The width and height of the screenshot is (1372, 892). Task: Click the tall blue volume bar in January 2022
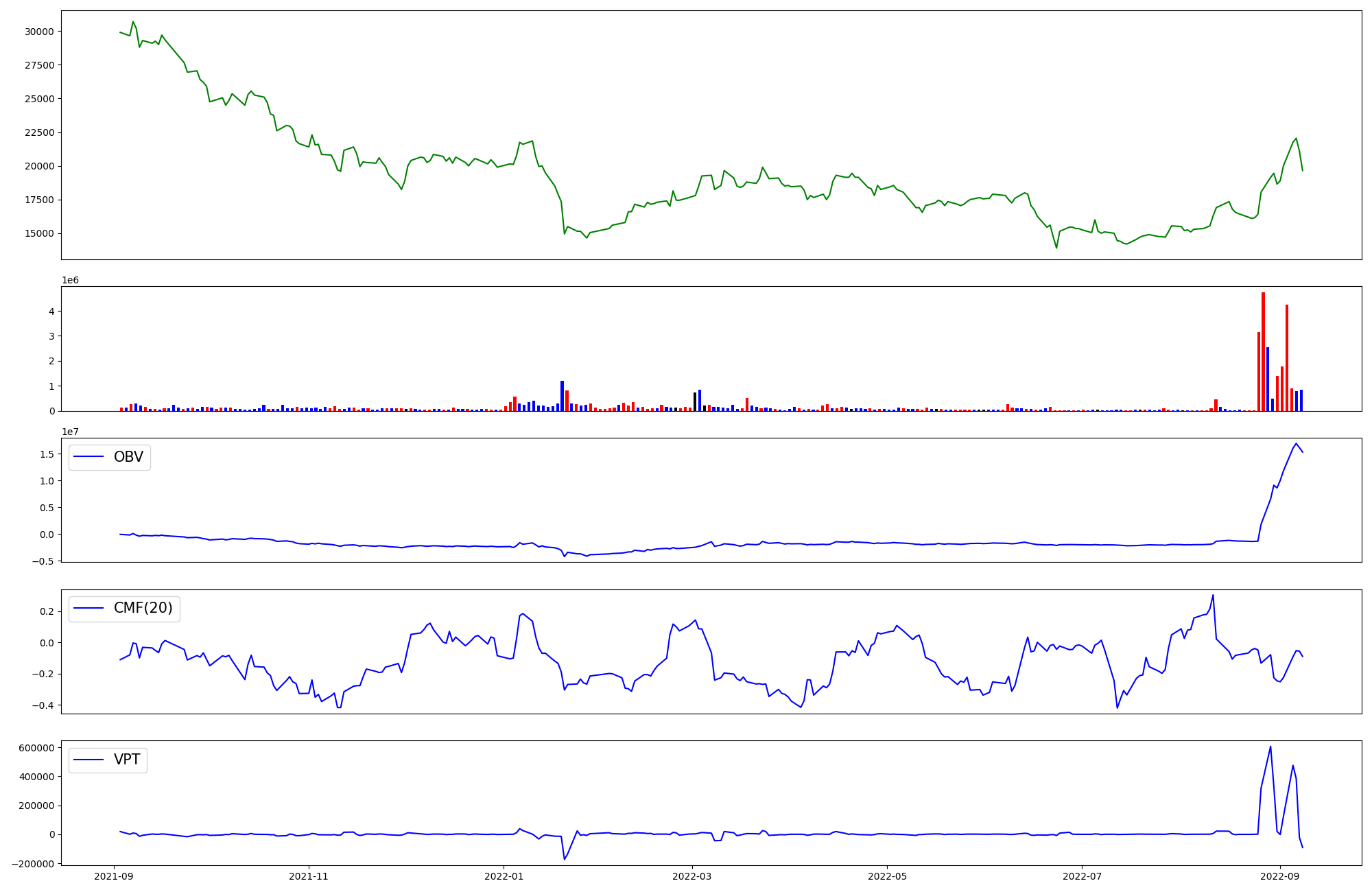click(562, 396)
